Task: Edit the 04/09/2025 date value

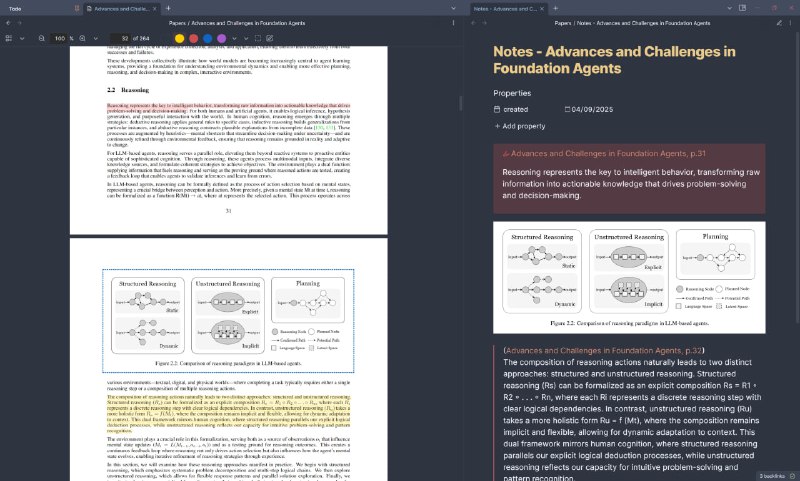Action: coord(592,109)
